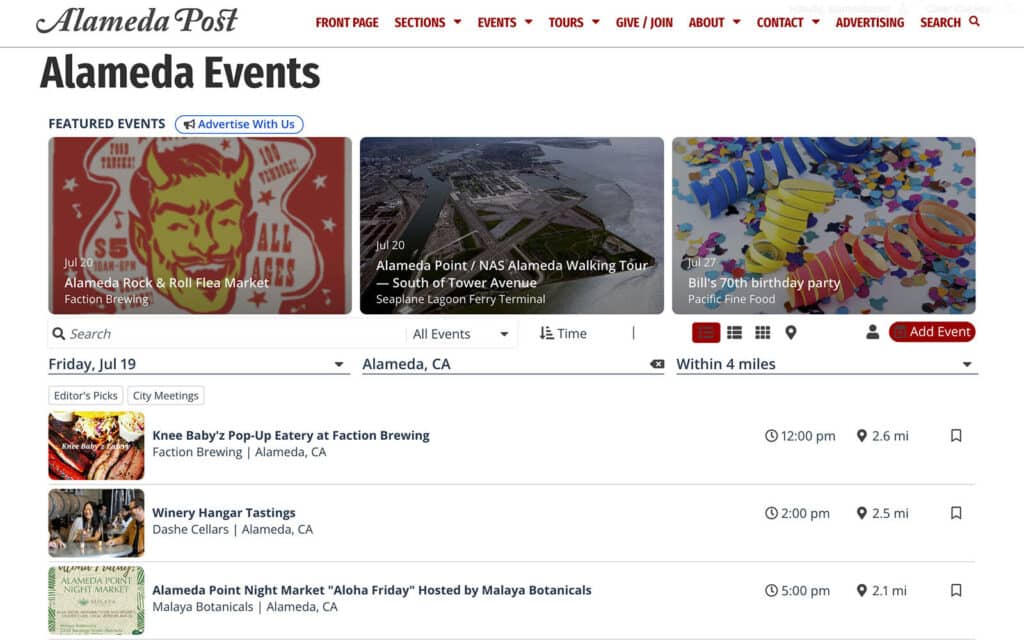This screenshot has height=640, width=1024.
Task: Open the All Events category dropdown
Action: 460,334
